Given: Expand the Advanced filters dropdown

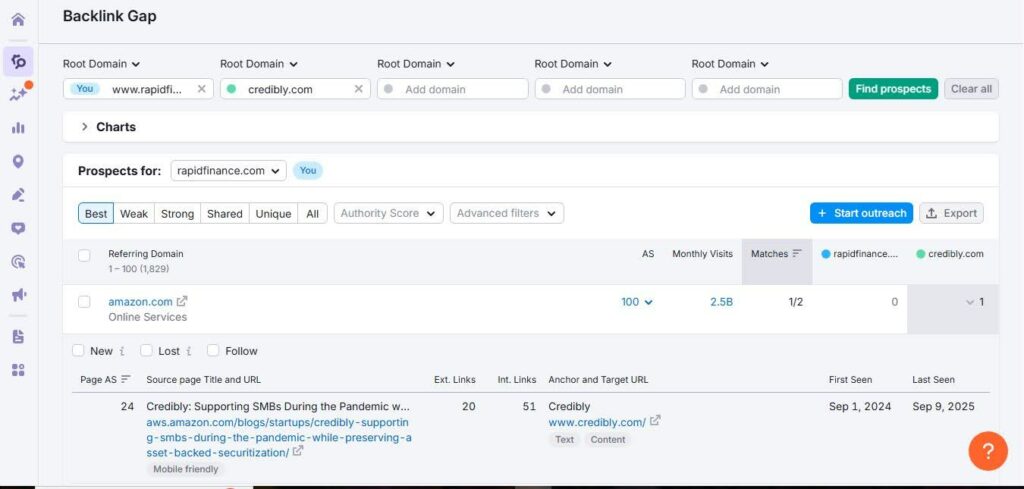Looking at the screenshot, I should click(507, 213).
